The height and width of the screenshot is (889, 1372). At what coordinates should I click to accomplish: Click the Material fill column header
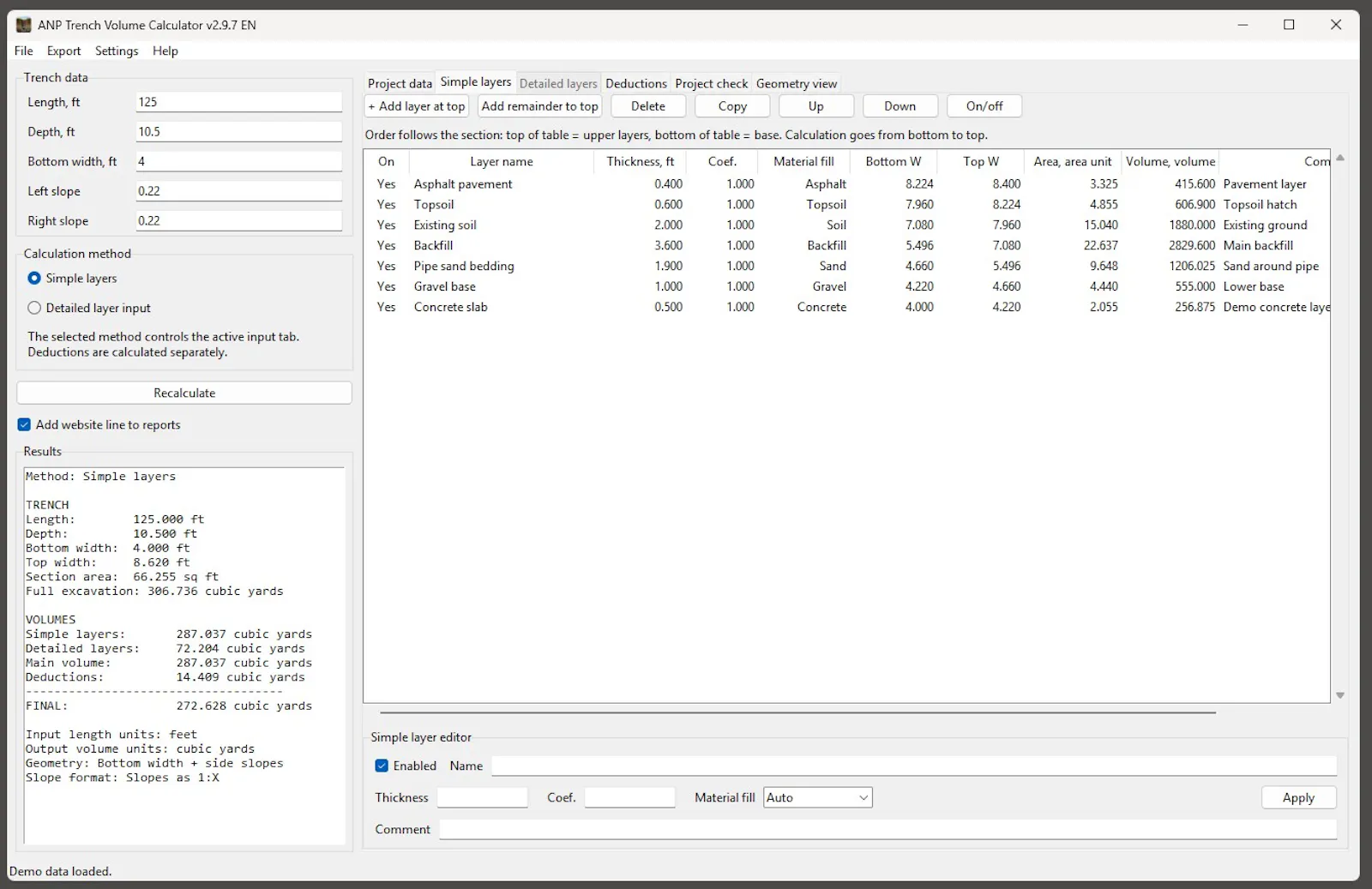pyautogui.click(x=803, y=161)
